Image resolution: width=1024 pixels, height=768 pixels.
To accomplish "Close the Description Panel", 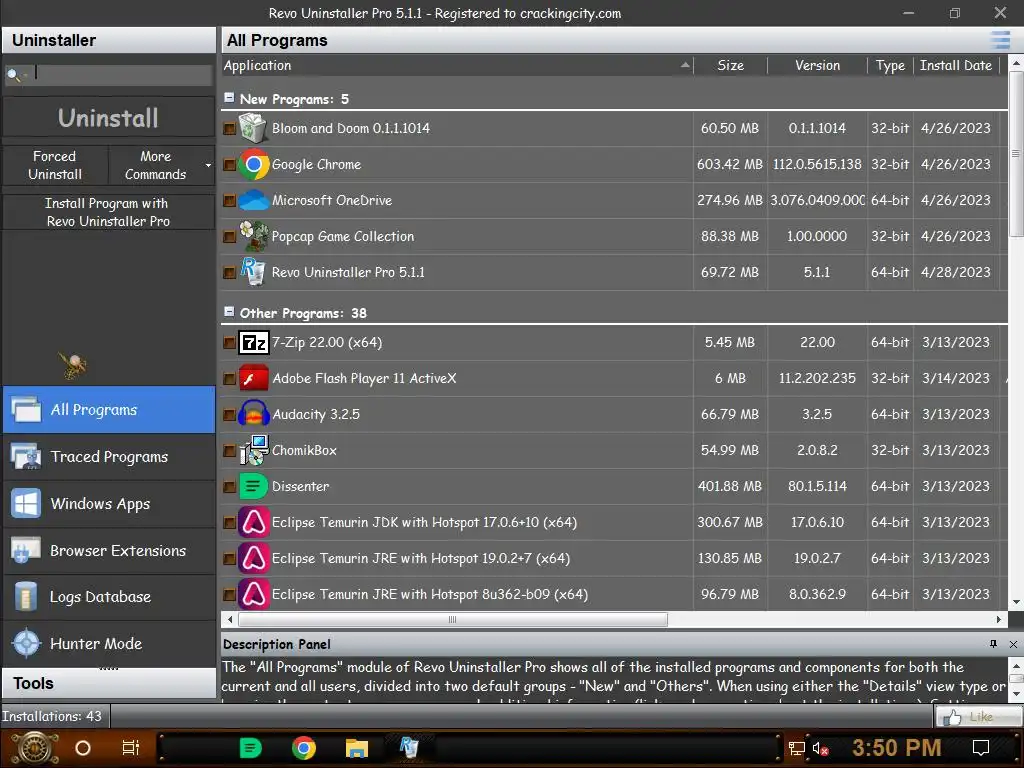I will tap(1013, 645).
